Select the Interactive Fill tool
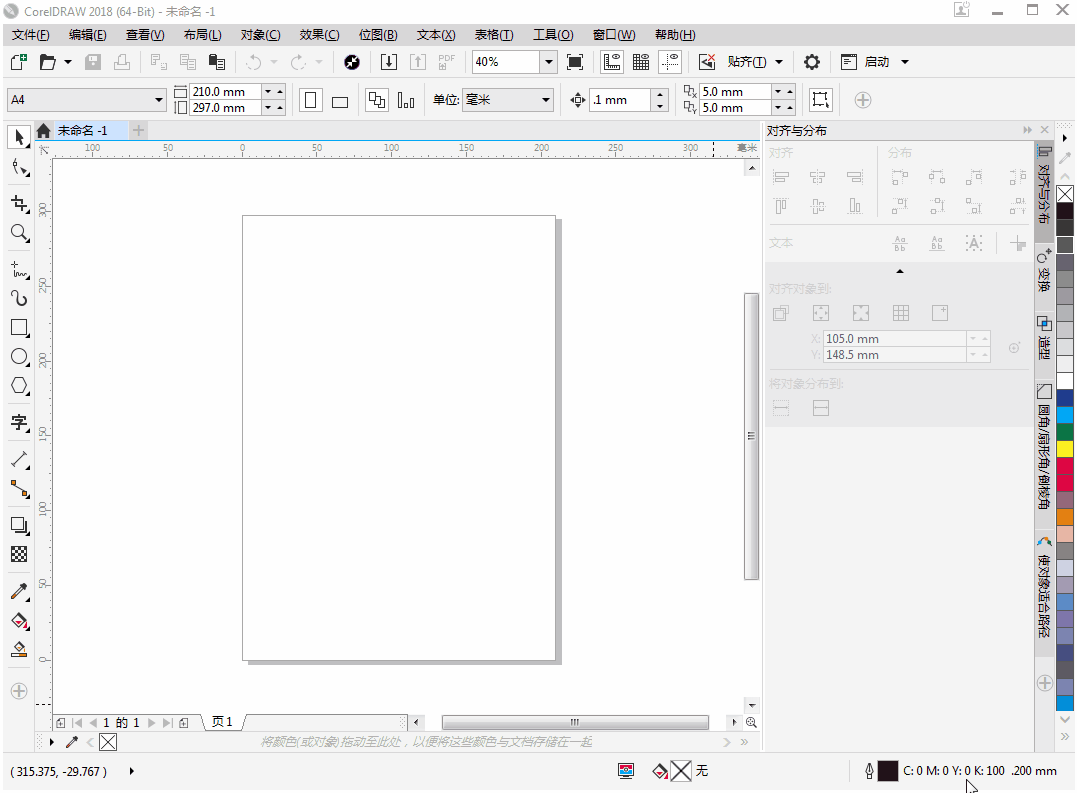This screenshot has width=1077, height=793. pyautogui.click(x=19, y=621)
